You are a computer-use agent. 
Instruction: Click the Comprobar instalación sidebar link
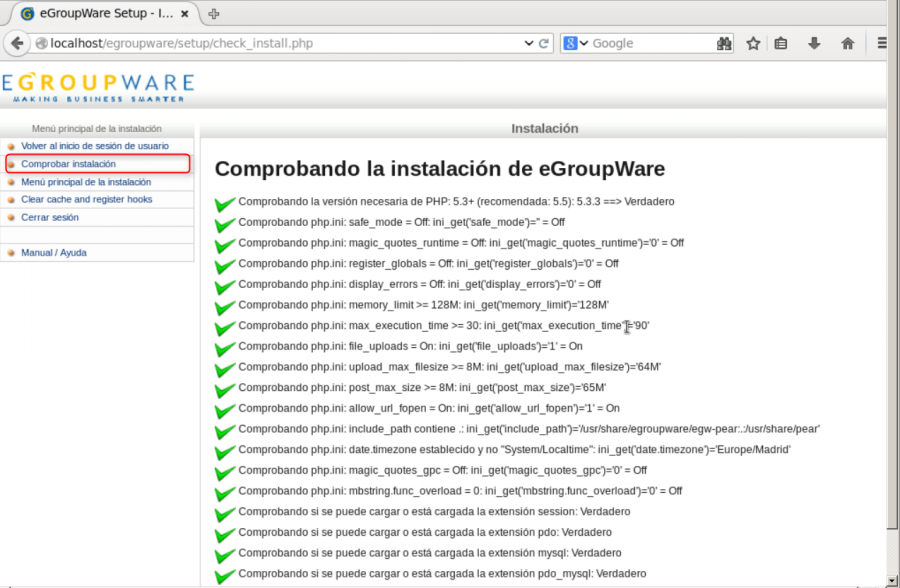coord(70,163)
